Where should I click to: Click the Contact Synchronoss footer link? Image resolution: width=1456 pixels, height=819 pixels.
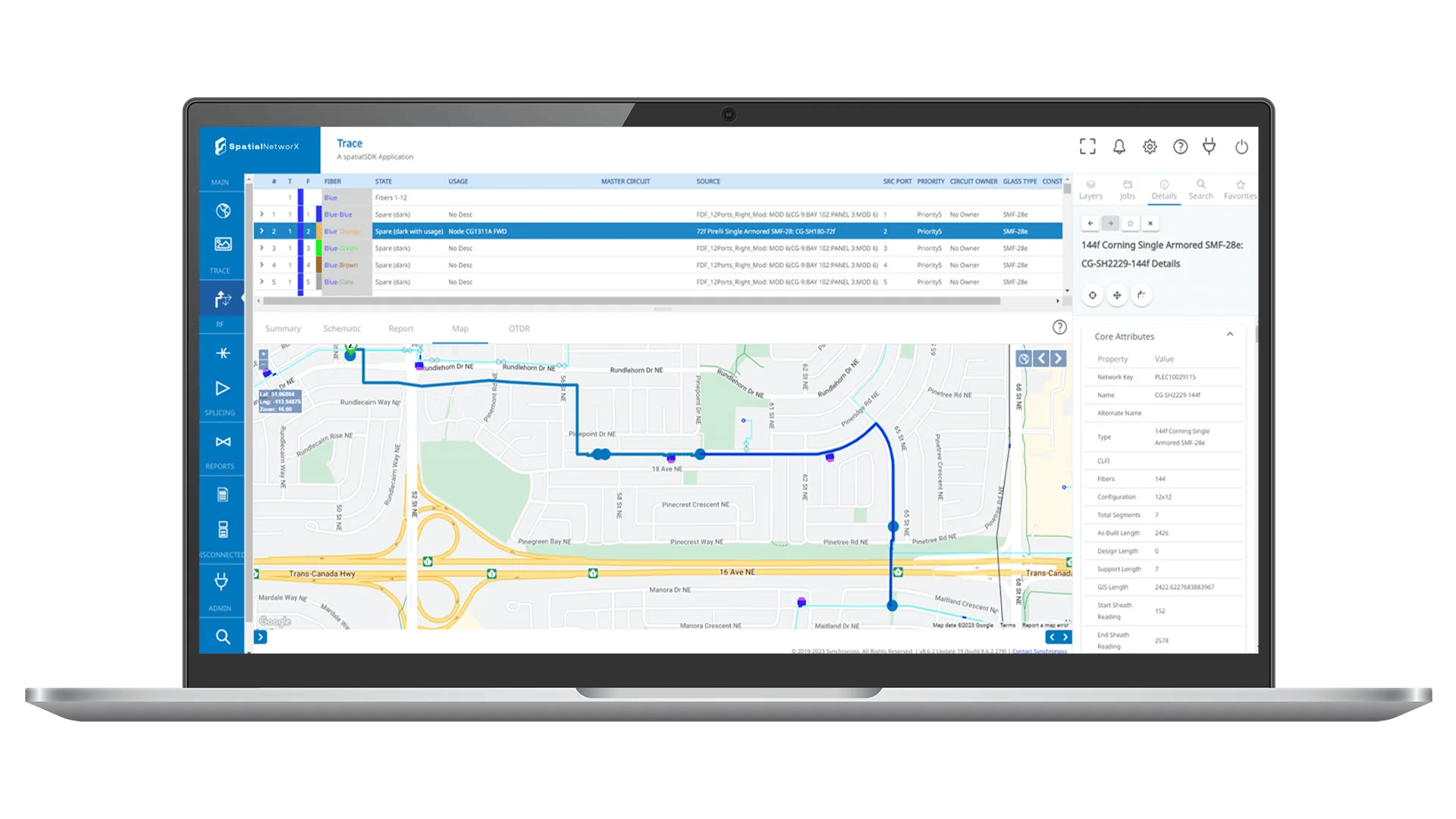point(1039,651)
